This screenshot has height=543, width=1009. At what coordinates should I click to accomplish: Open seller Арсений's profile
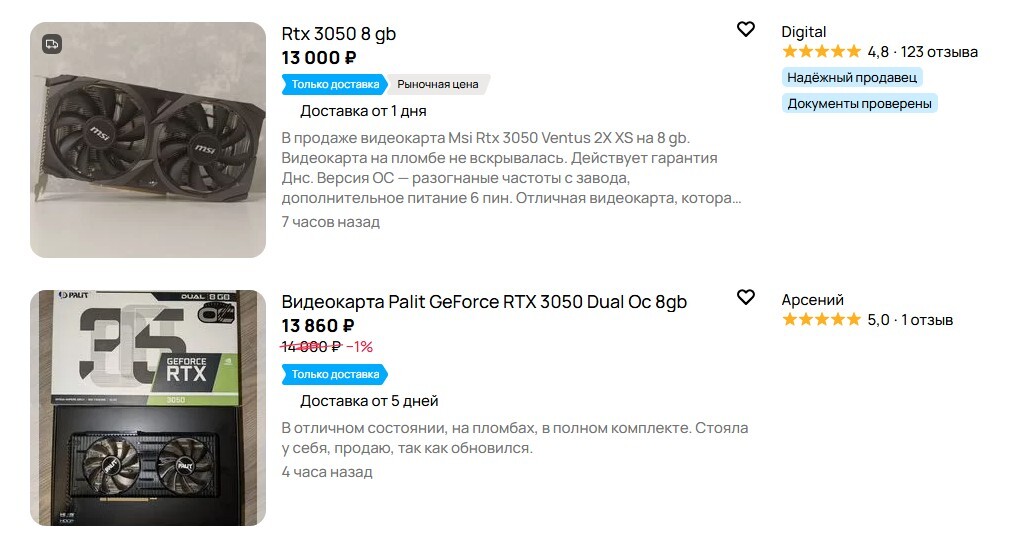[x=812, y=300]
